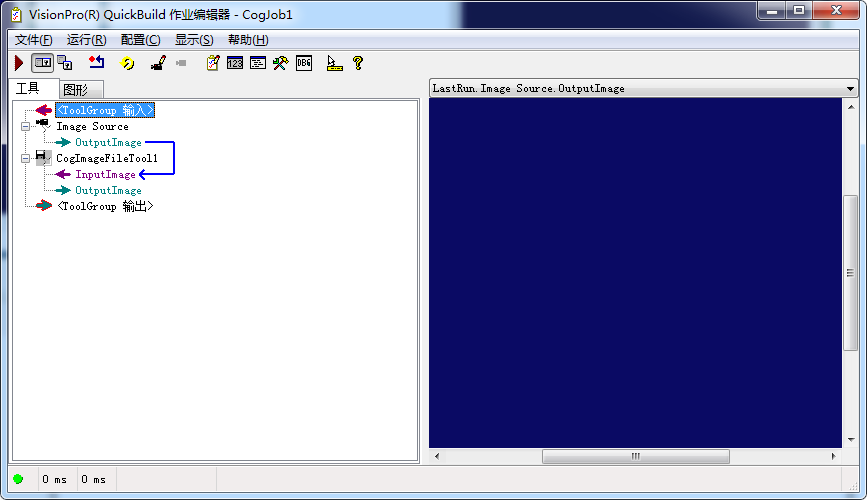
Task: Open the LastRun.Image Source.OutputImage dropdown
Action: 850,88
